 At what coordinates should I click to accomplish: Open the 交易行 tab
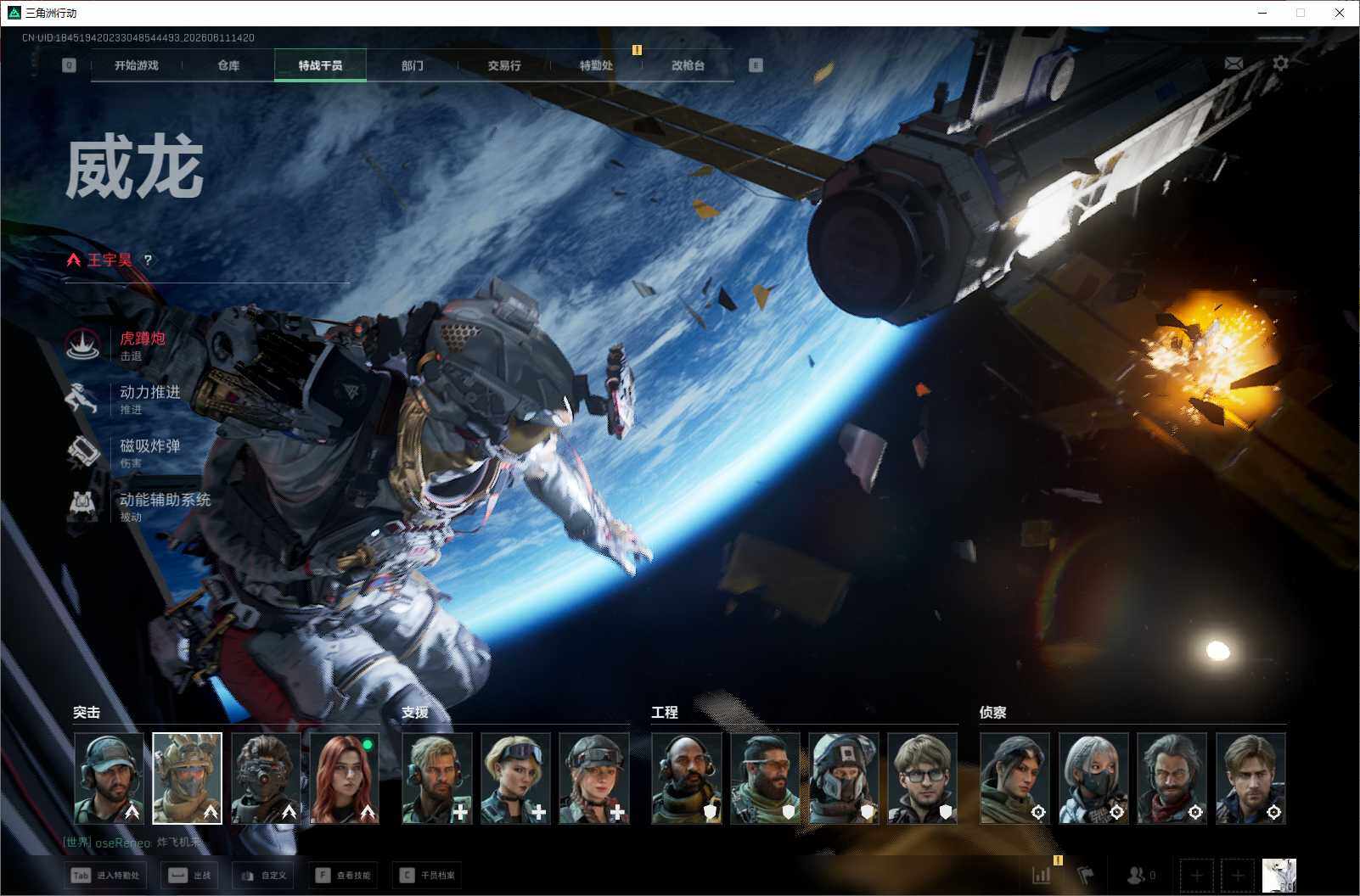click(x=504, y=65)
